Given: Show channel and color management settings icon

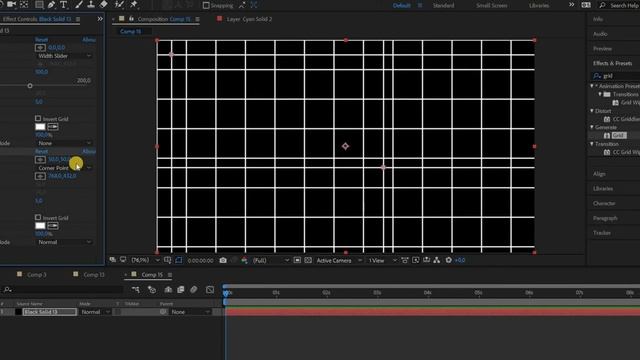Looking at the screenshot, I should pyautogui.click(x=244, y=260).
